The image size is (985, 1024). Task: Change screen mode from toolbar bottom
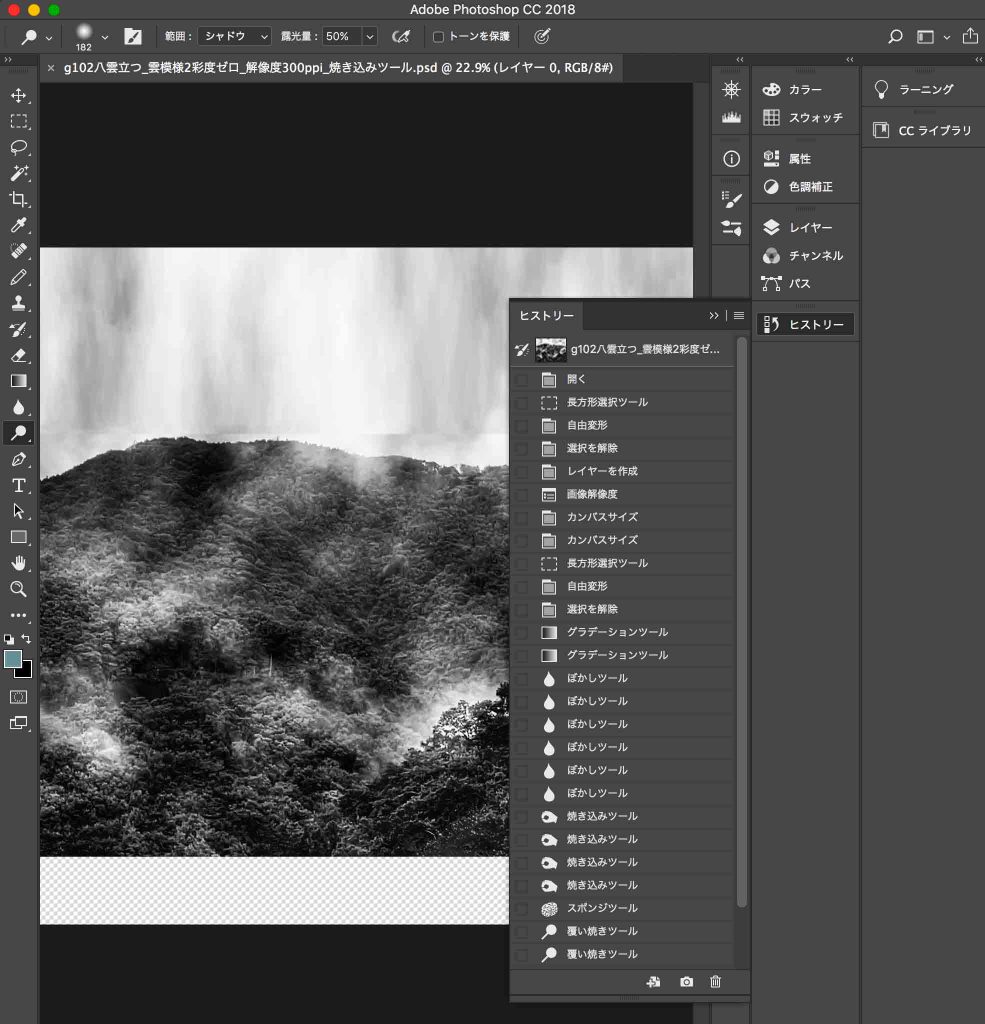tap(18, 723)
